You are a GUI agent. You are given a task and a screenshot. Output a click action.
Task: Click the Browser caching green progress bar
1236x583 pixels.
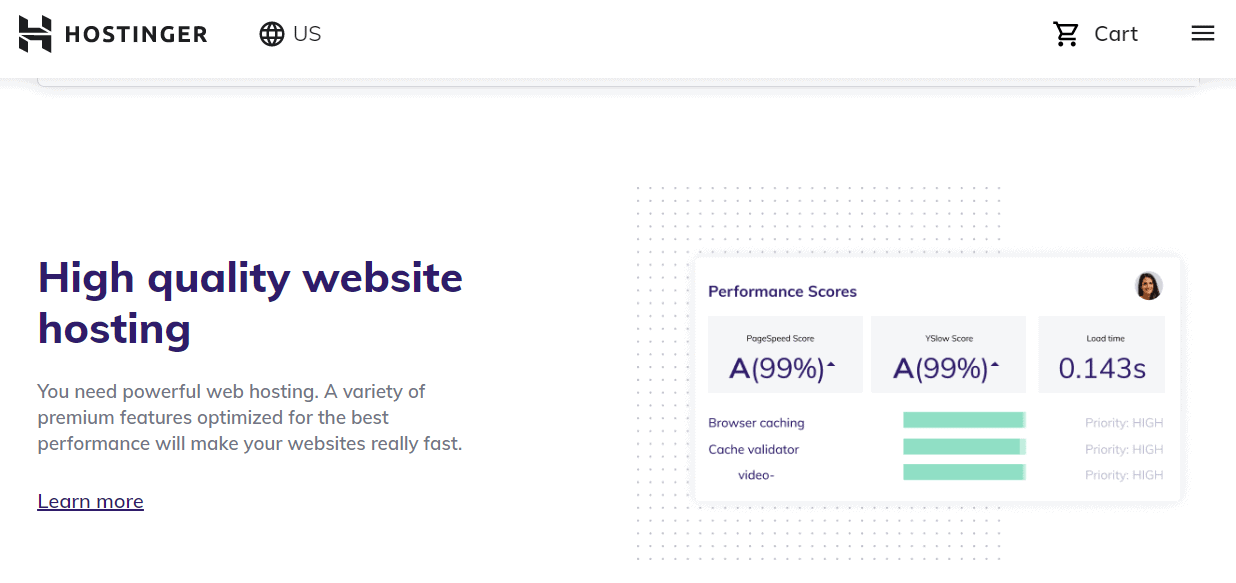click(x=964, y=420)
